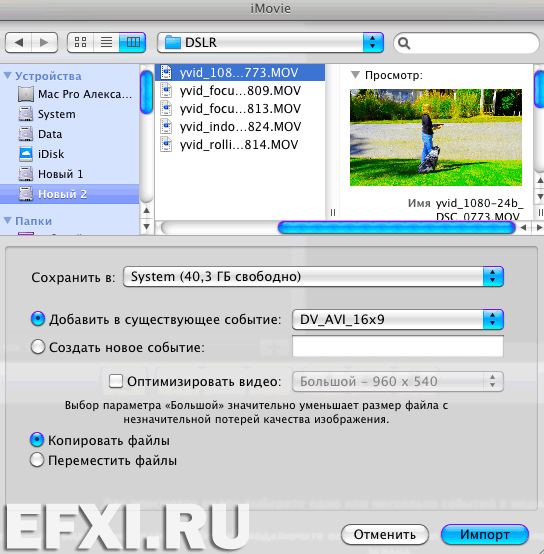The image size is (544, 554).
Task: Go forward with the right arrow button
Action: point(45,42)
